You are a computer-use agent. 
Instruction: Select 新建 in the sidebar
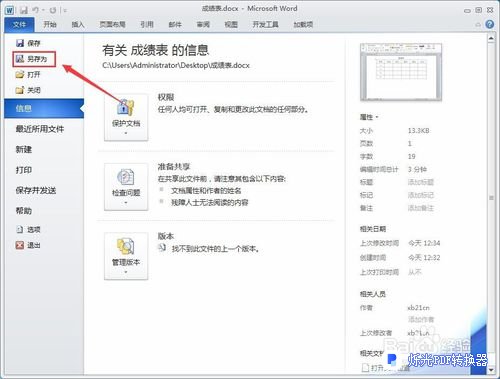pyautogui.click(x=24, y=149)
